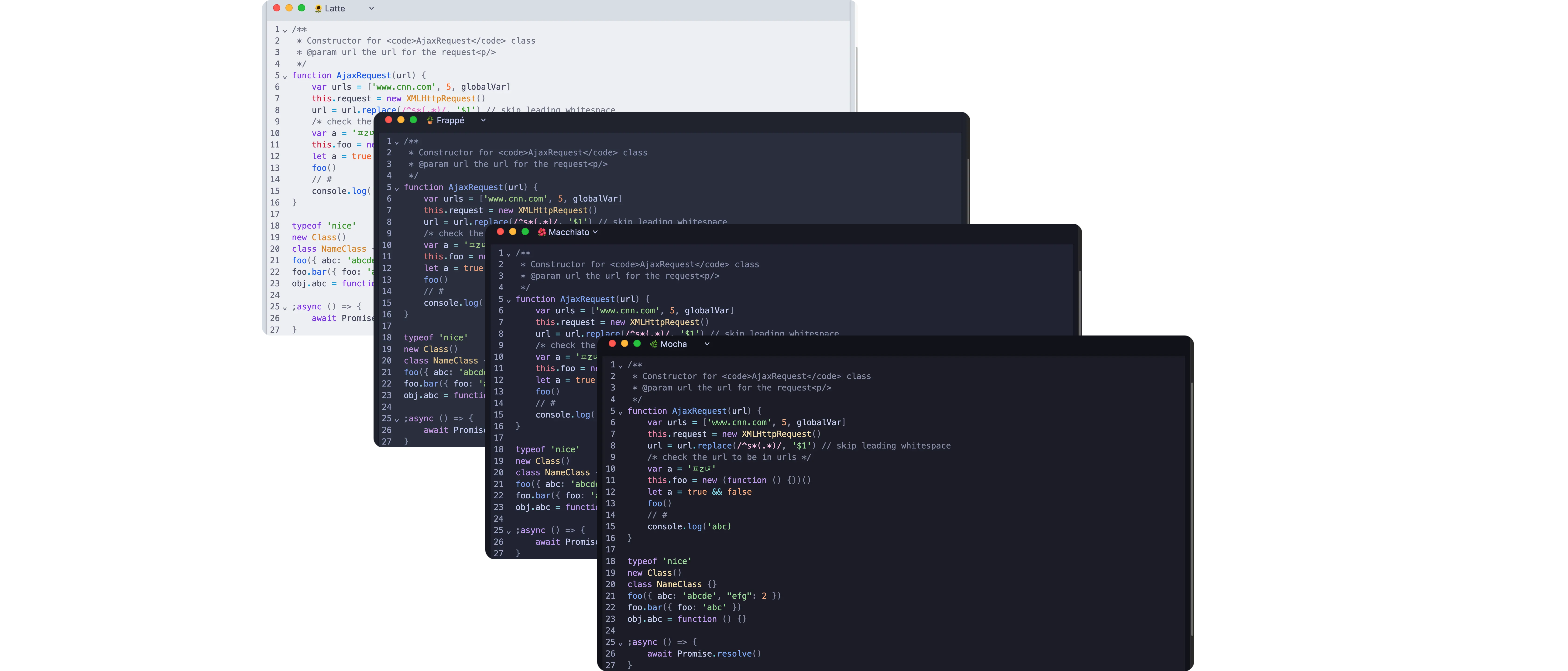
Task: Close the Mocha window with red button
Action: pyautogui.click(x=612, y=344)
